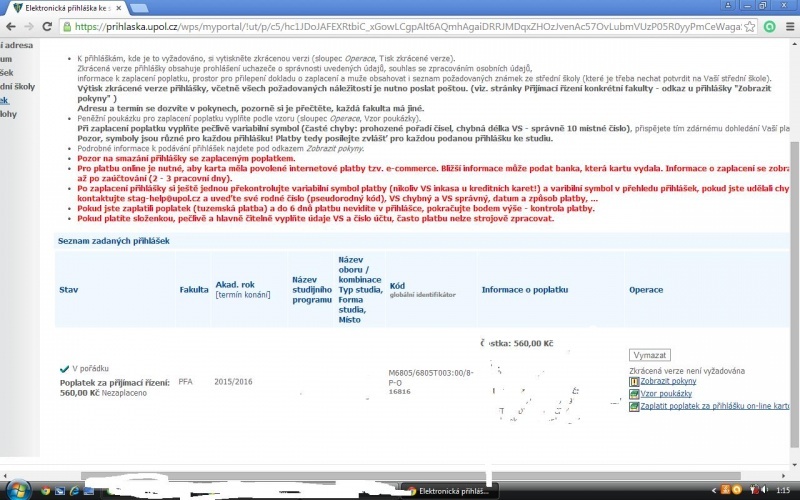This screenshot has height=500, width=800.
Task: Click the Vzor poukázky icon
Action: tap(634, 394)
